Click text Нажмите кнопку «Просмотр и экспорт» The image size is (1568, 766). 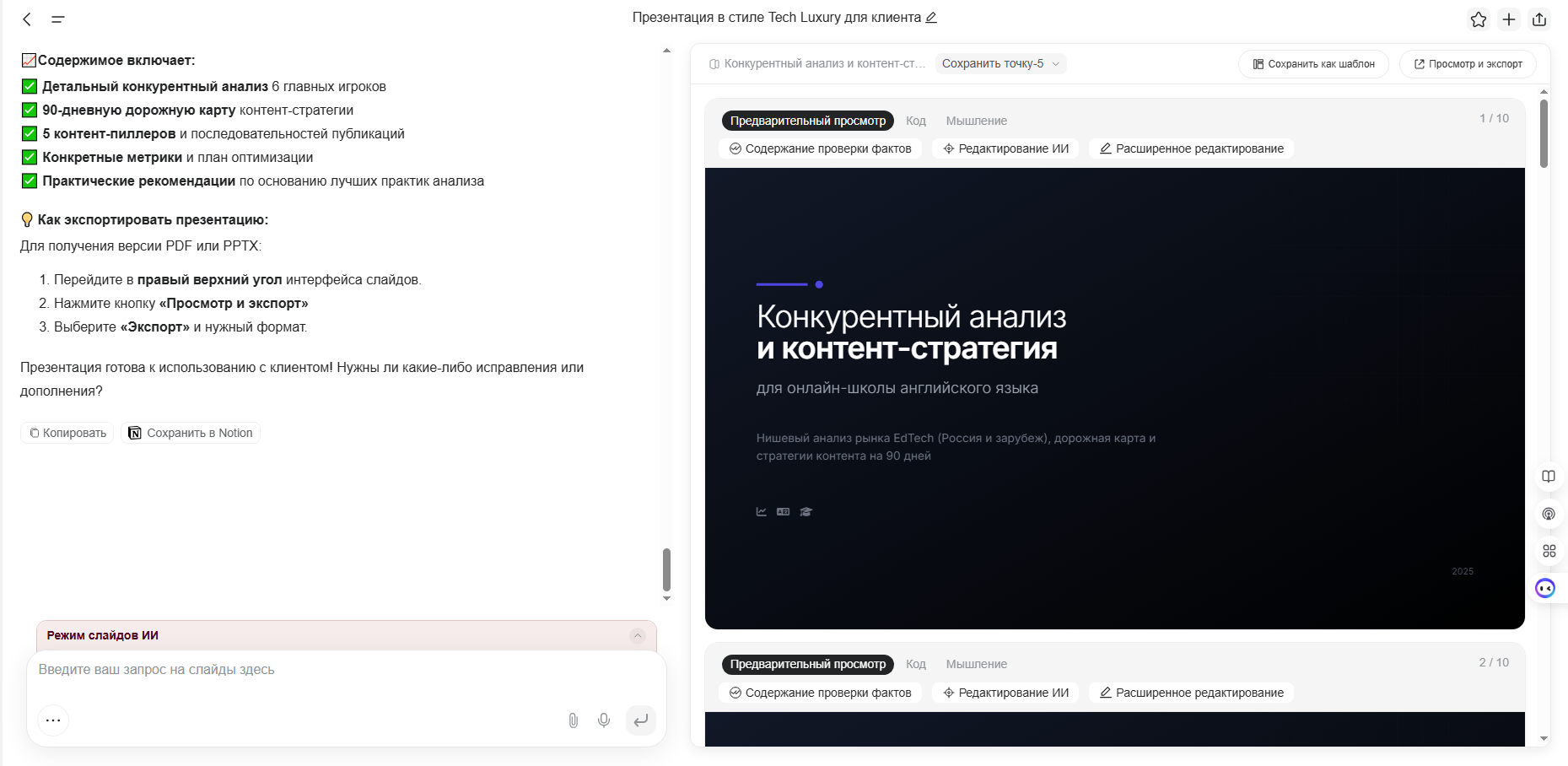pyautogui.click(x=181, y=303)
